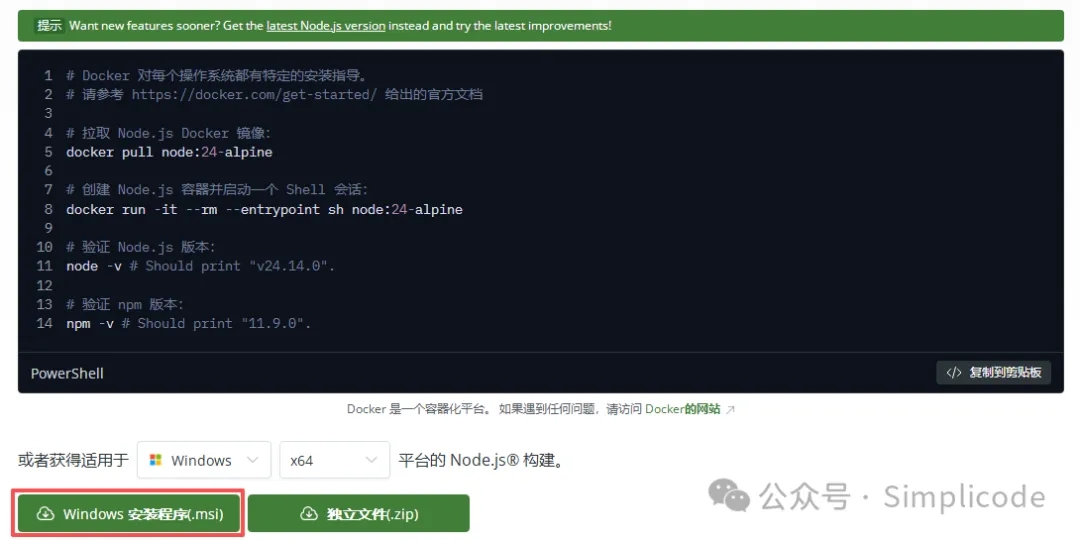This screenshot has width=1080, height=540.
Task: Click comment "# 验证 npm 版本:"
Action: pyautogui.click(x=125, y=304)
